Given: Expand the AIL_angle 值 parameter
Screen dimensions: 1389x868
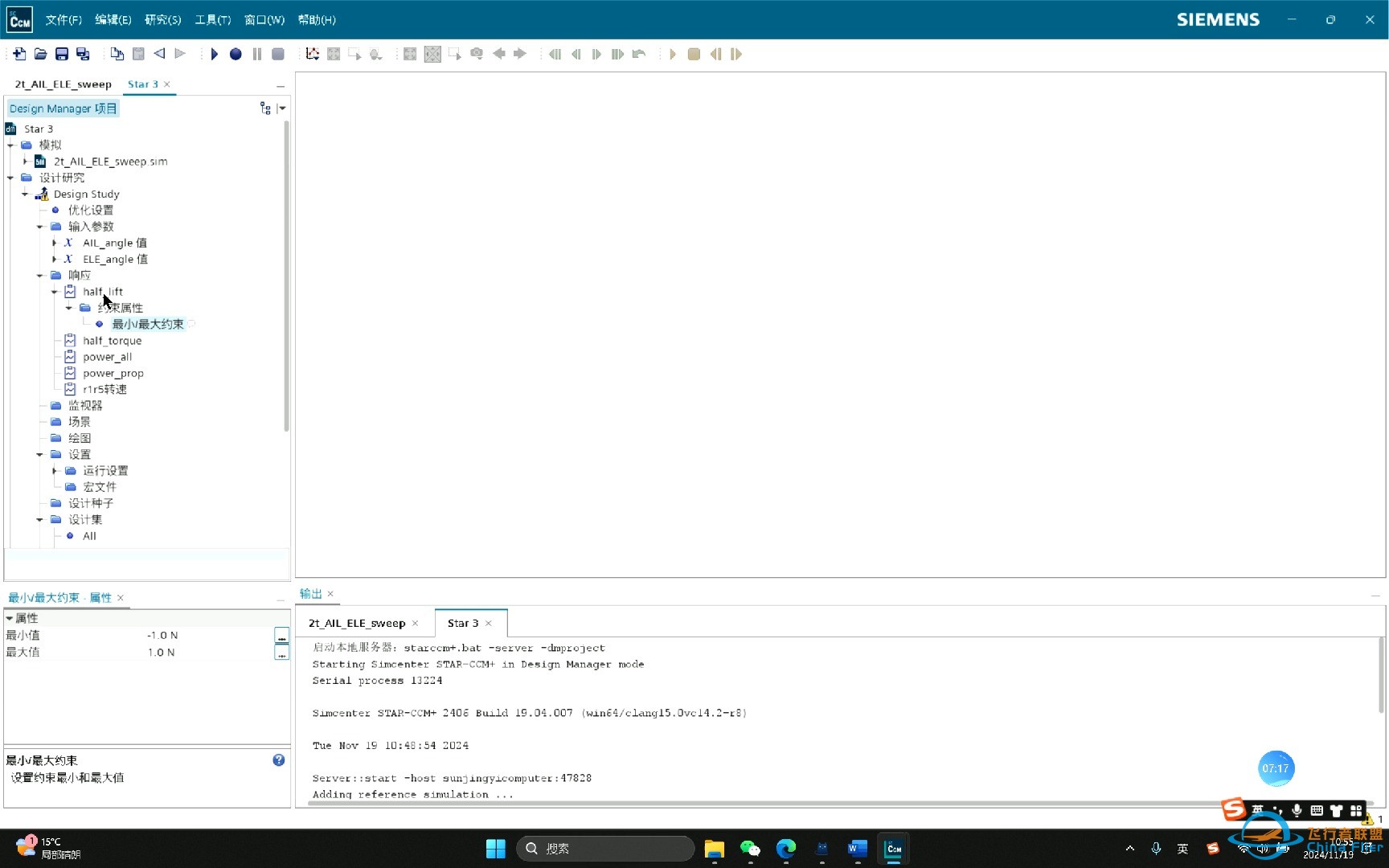Looking at the screenshot, I should 54,243.
